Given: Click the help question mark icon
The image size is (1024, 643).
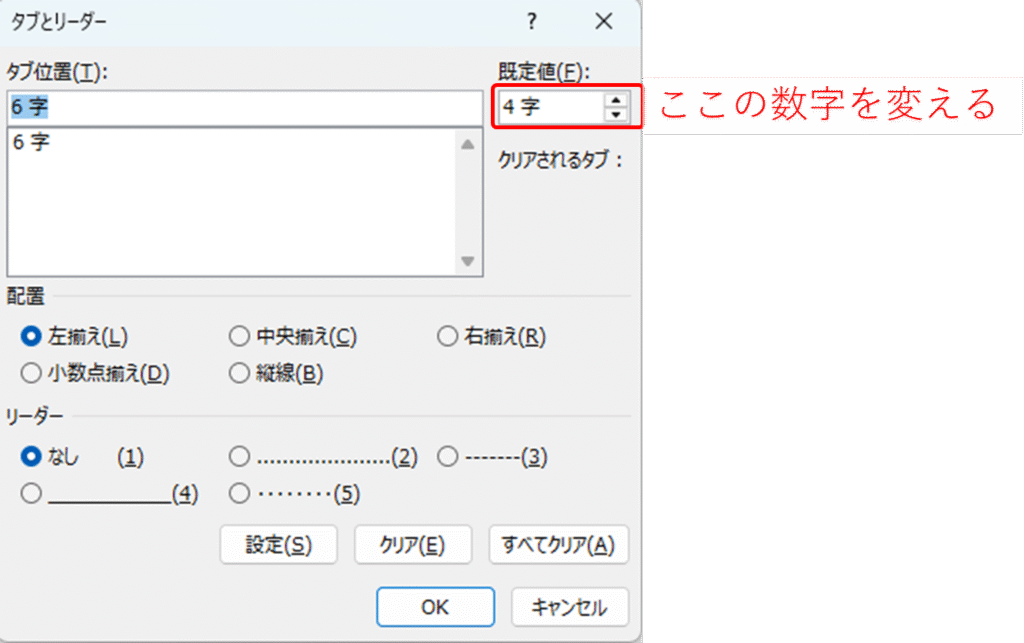Looking at the screenshot, I should click(532, 21).
